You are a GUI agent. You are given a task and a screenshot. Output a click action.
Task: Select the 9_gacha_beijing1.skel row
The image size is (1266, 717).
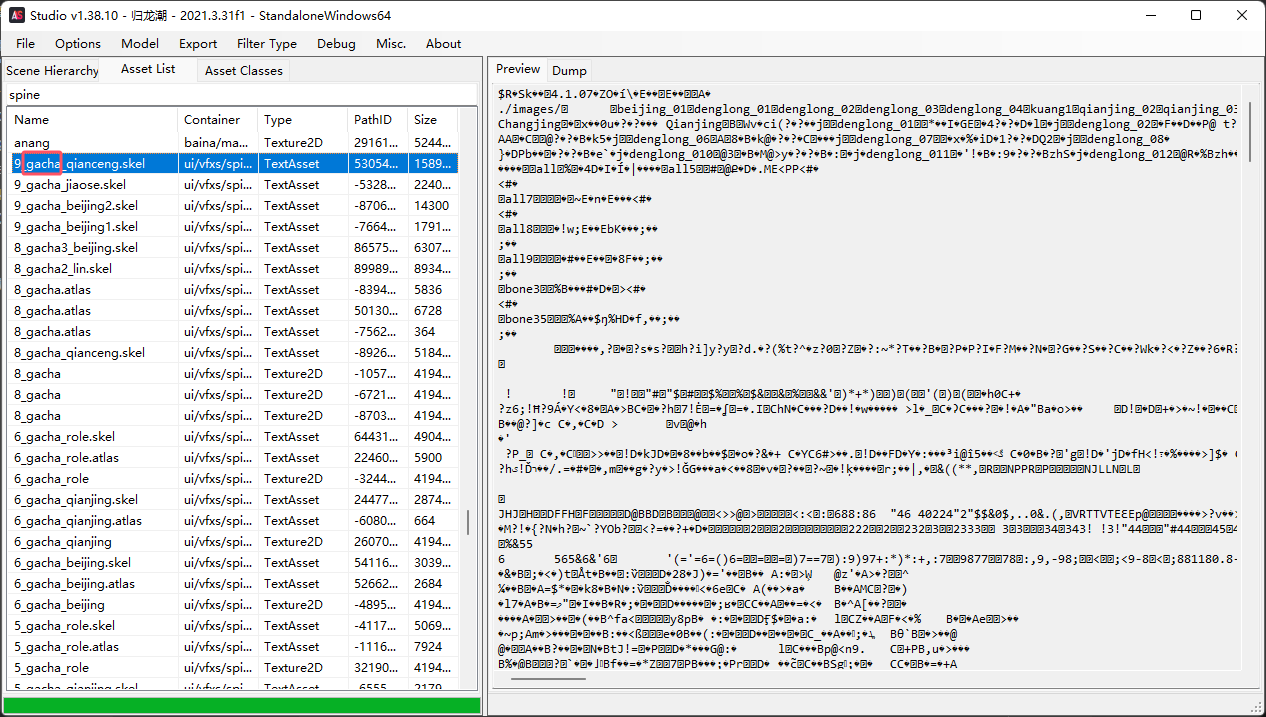[x=234, y=226]
